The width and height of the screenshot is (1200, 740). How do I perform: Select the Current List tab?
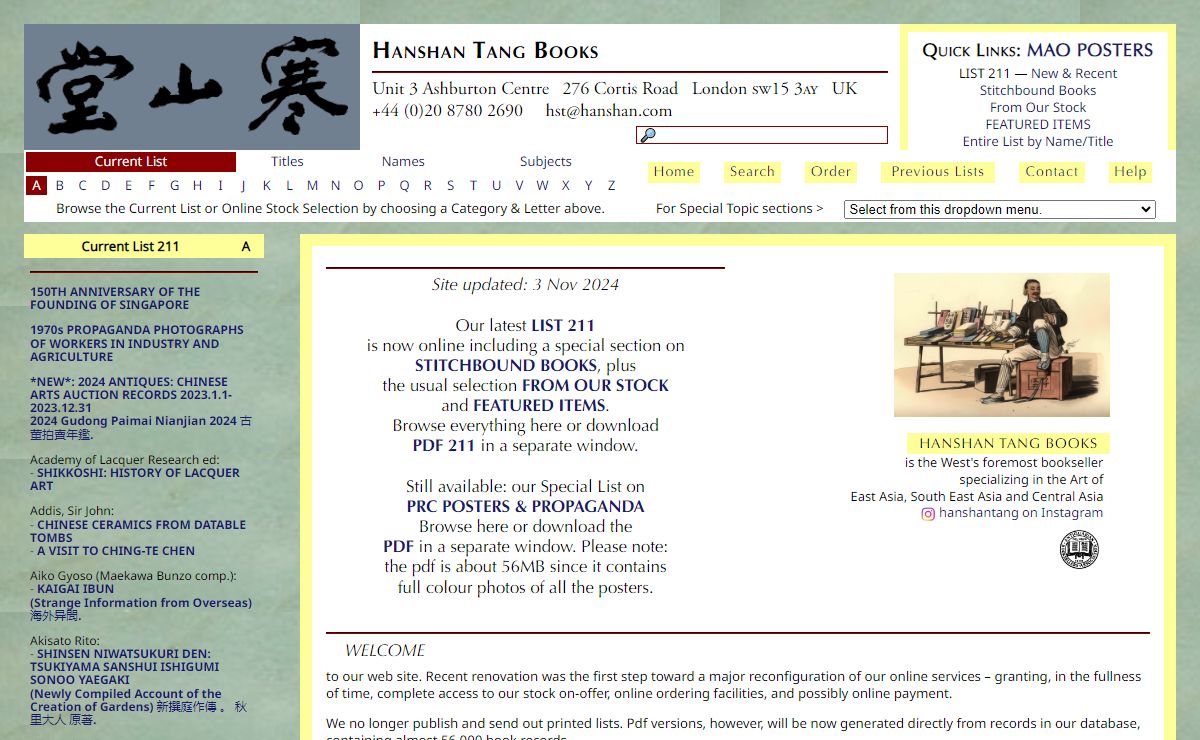(x=131, y=162)
